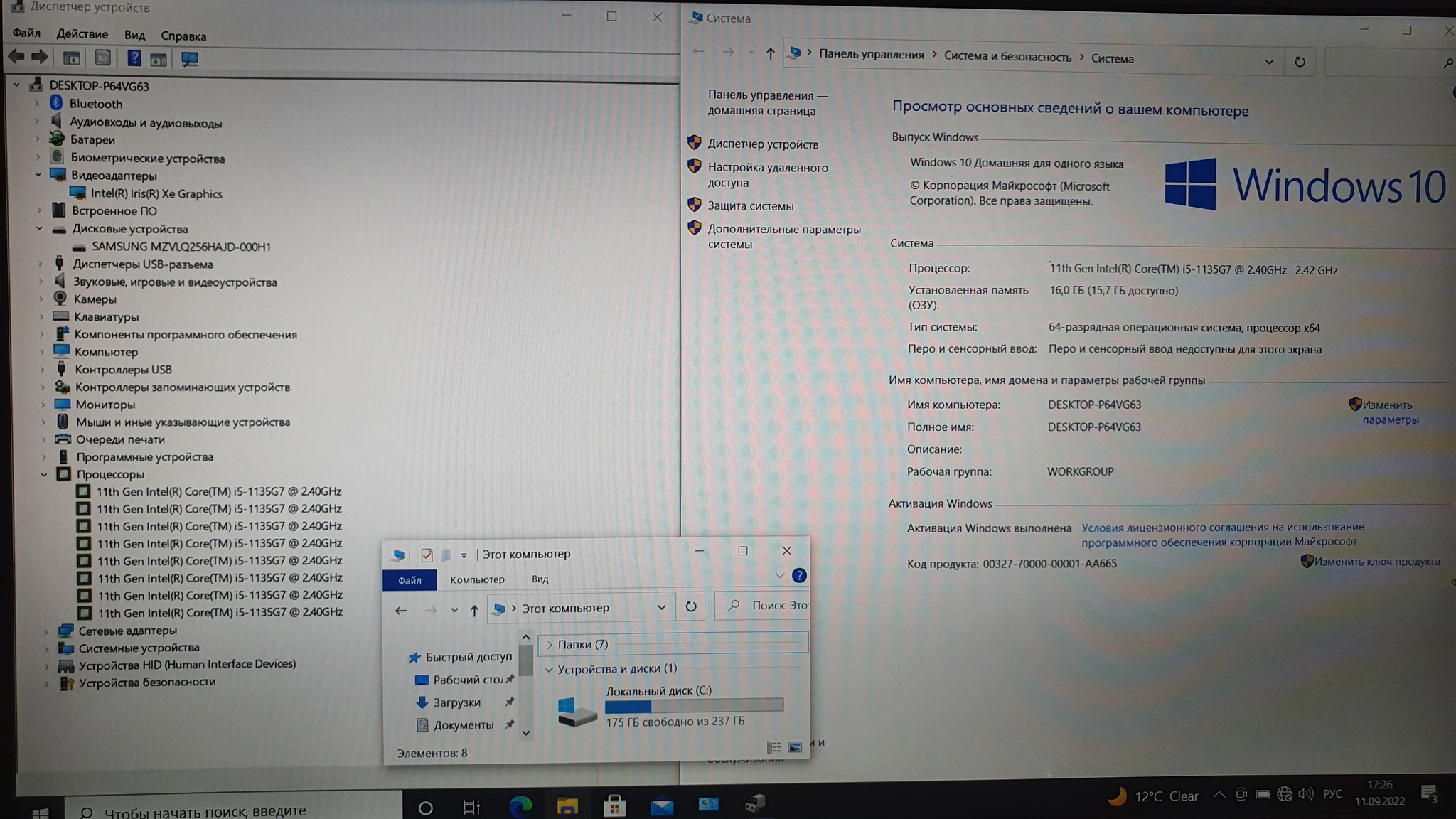Viewport: 1456px width, 819px height.
Task: Open the Файл tab in Этот компьютер window
Action: coord(409,580)
